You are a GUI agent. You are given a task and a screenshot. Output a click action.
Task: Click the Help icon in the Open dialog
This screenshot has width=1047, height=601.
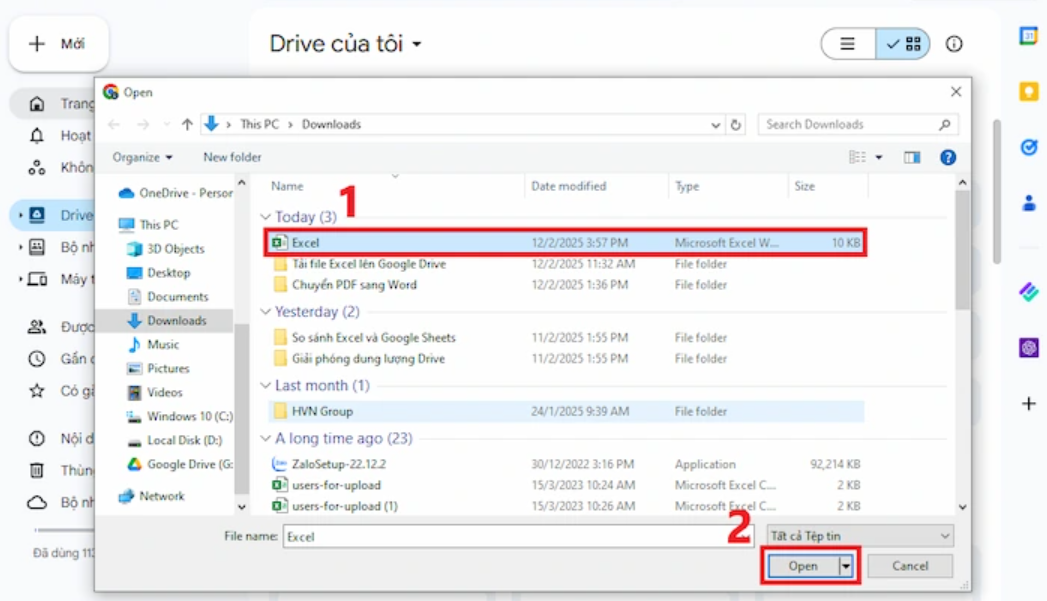coord(947,157)
